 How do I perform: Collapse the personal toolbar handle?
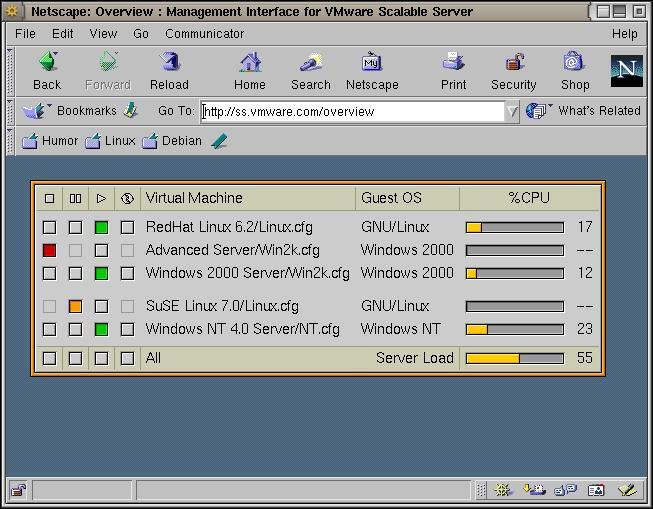click(x=10, y=141)
